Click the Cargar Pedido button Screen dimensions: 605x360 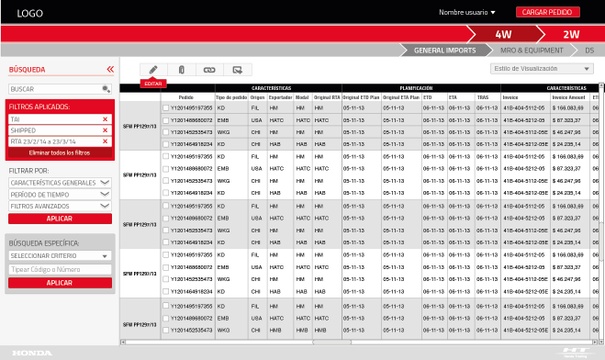click(x=548, y=12)
